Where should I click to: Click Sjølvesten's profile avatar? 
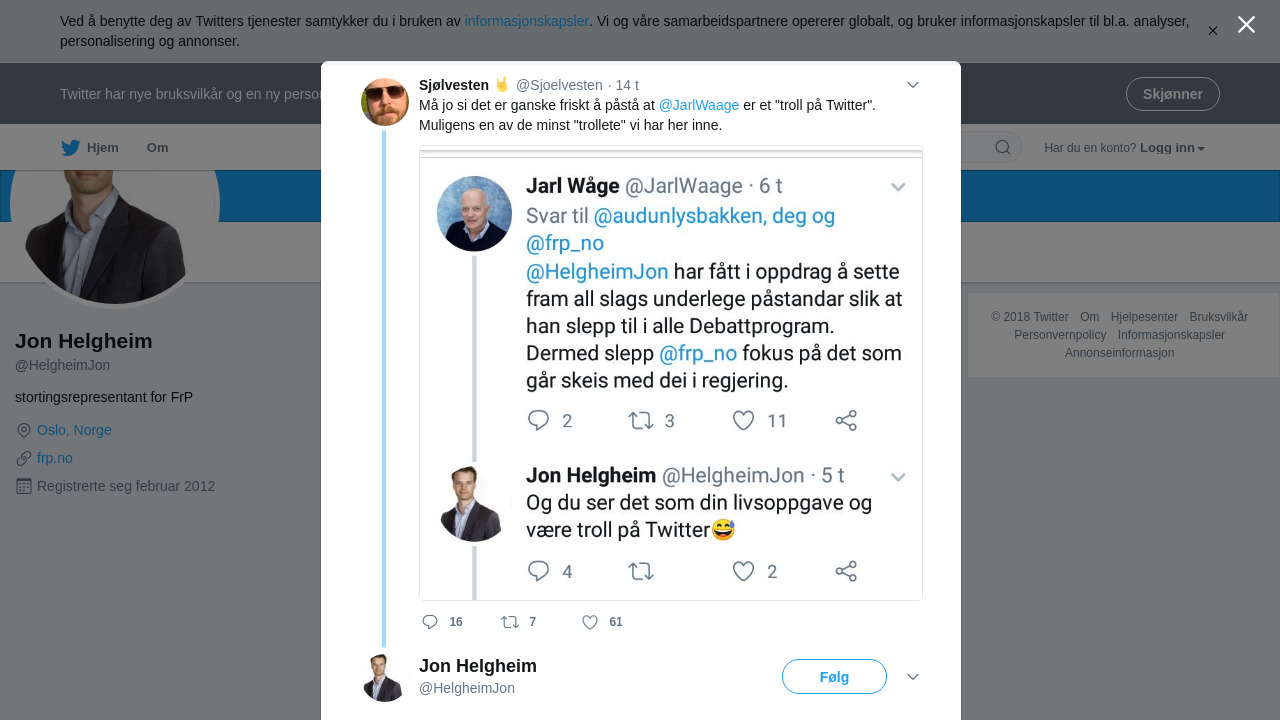point(385,102)
